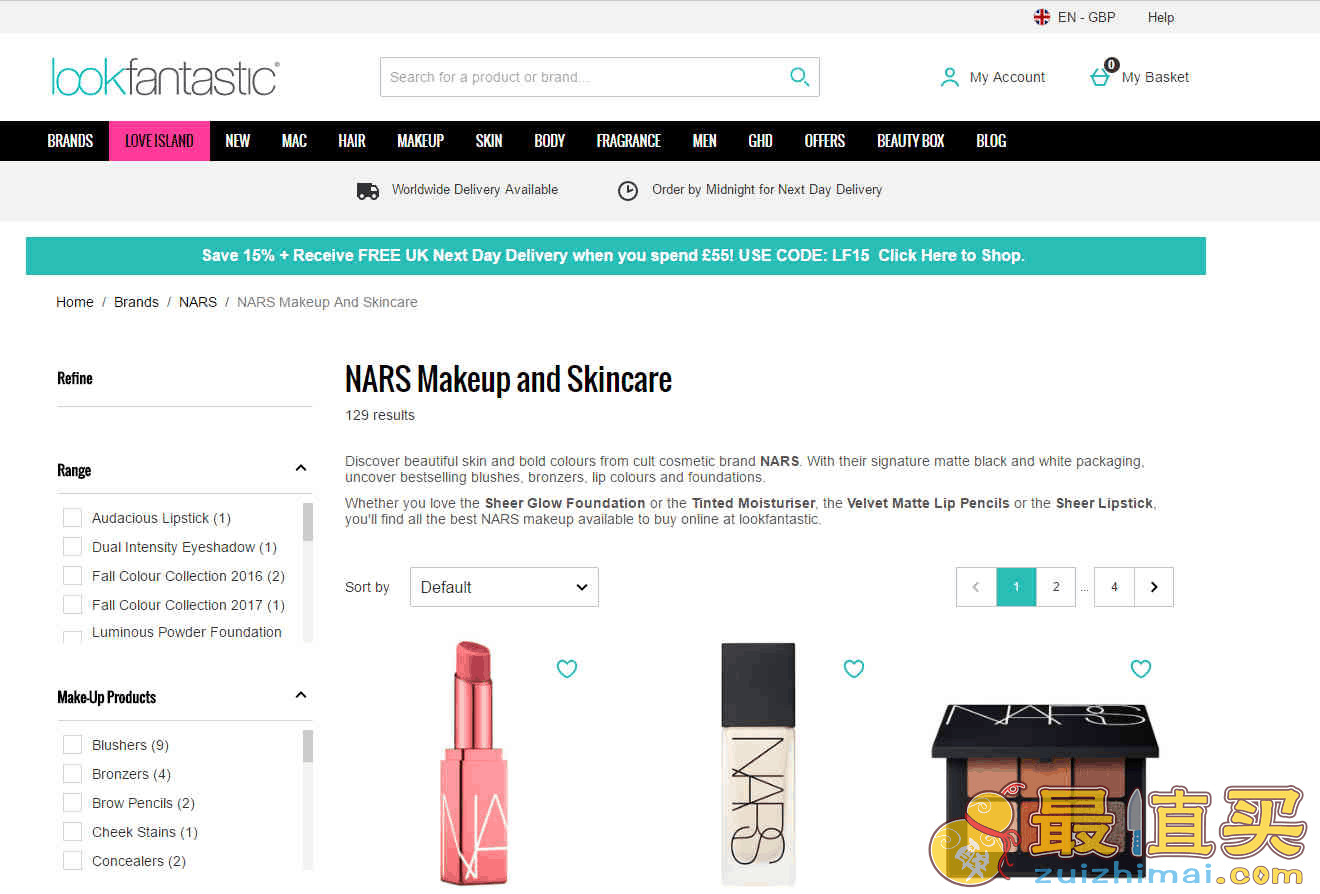Click the previous page arrow in pagination
The width and height of the screenshot is (1320, 894).
(976, 587)
